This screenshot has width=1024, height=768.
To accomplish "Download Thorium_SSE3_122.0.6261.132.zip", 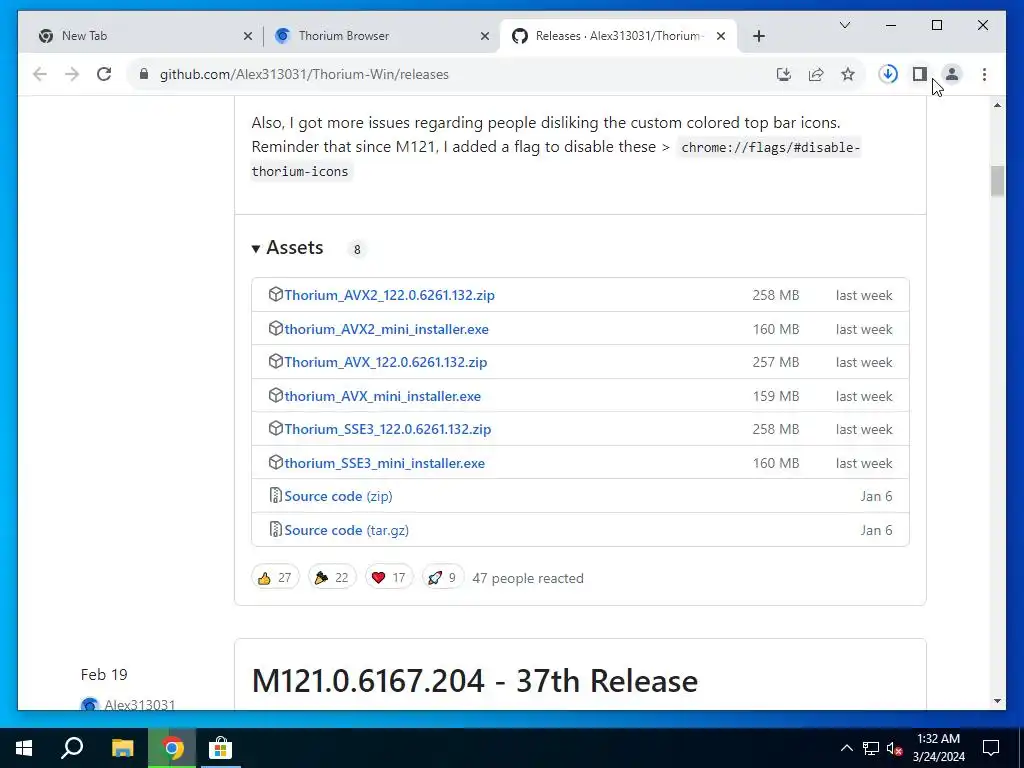I will click(x=387, y=430).
